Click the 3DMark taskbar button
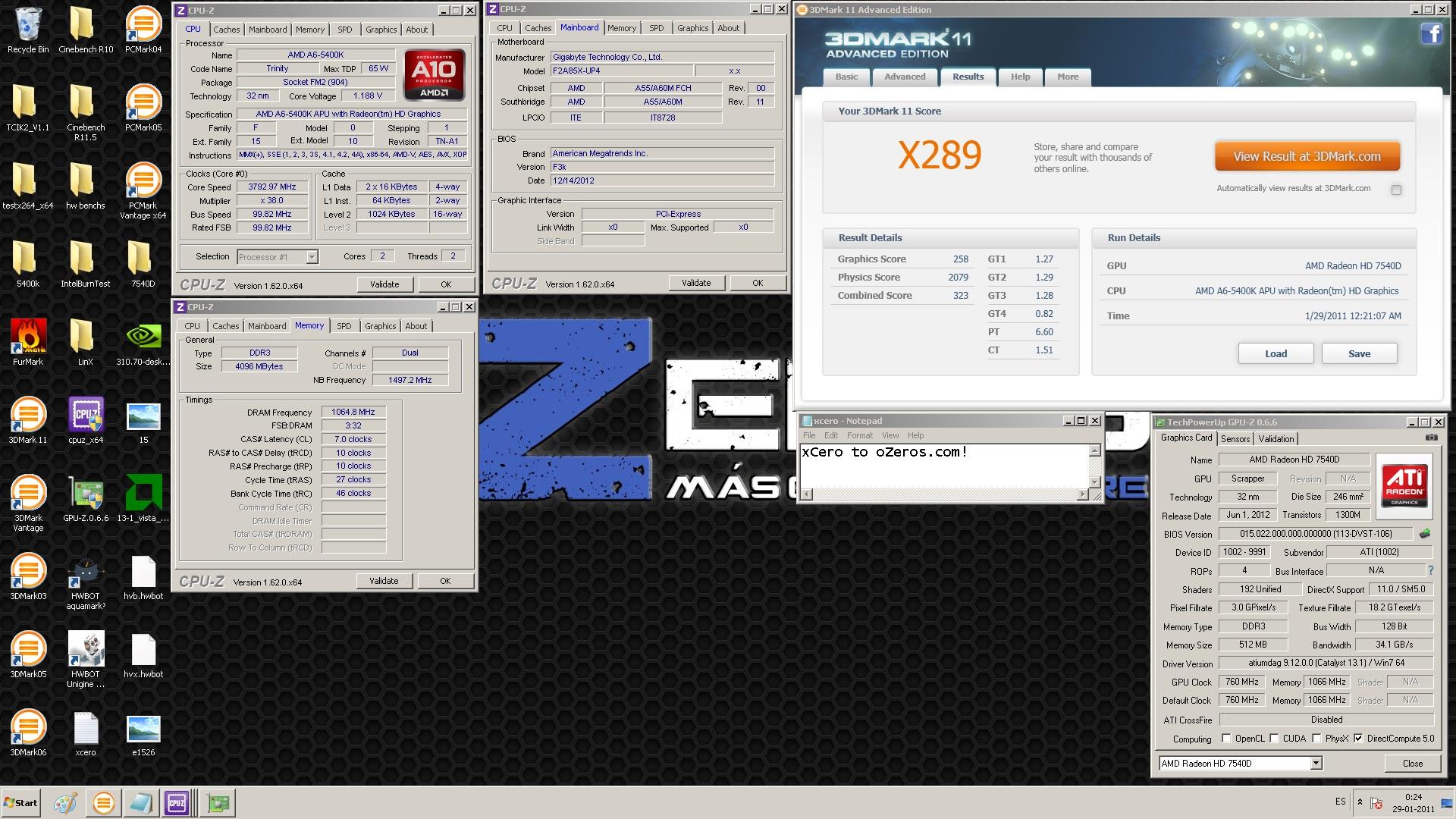The height and width of the screenshot is (819, 1456). point(103,802)
